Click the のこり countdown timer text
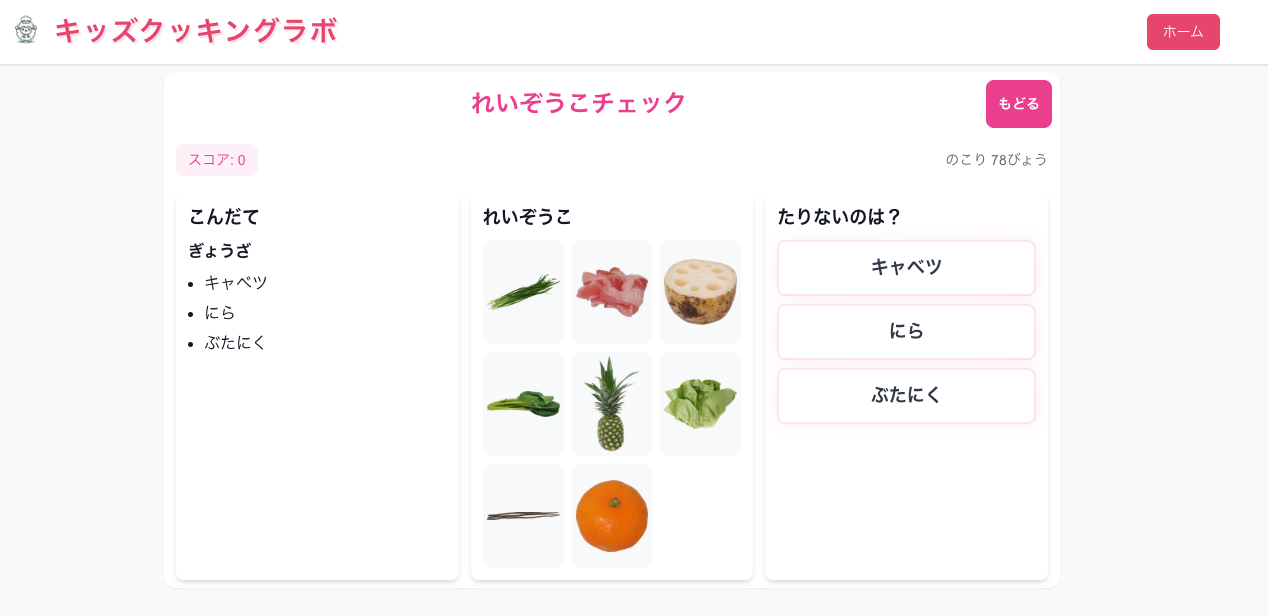 point(996,160)
